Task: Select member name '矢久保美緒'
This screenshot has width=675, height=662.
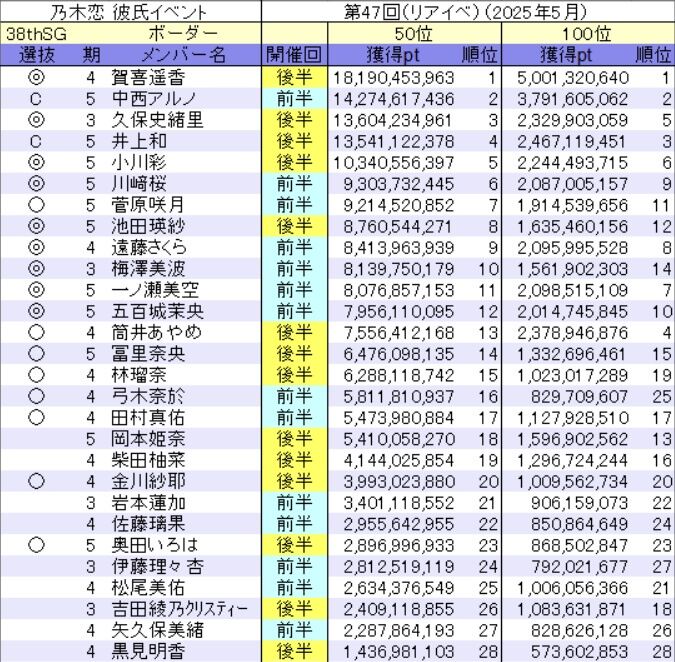Action: (157, 630)
